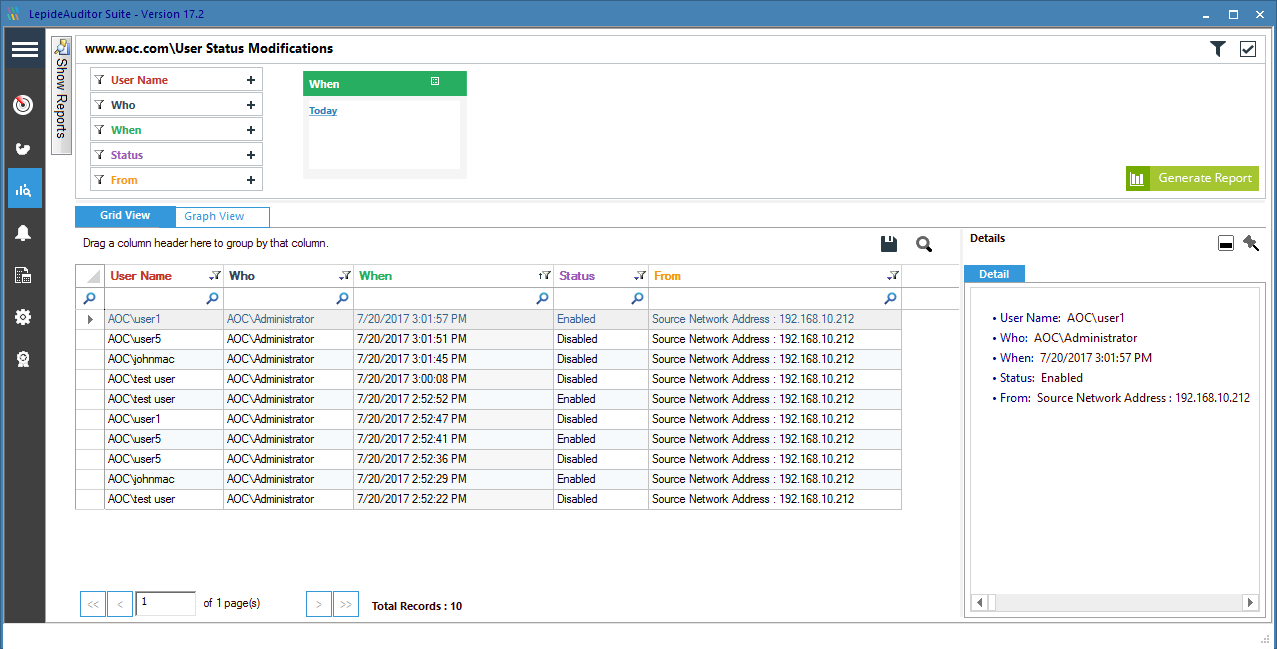Select row AOC\johnmac at 2:52:29 PM
This screenshot has width=1277, height=649.
tap(488, 479)
